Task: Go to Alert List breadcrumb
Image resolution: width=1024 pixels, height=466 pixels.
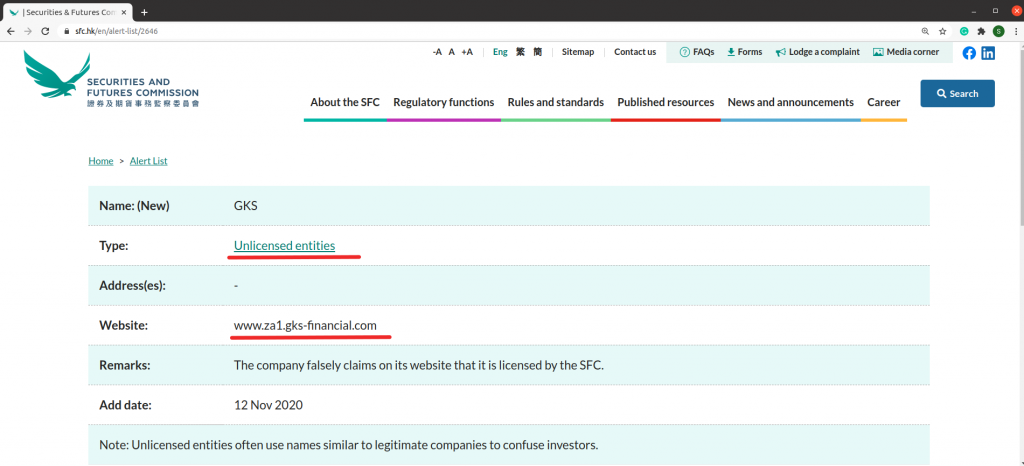Action: point(148,161)
